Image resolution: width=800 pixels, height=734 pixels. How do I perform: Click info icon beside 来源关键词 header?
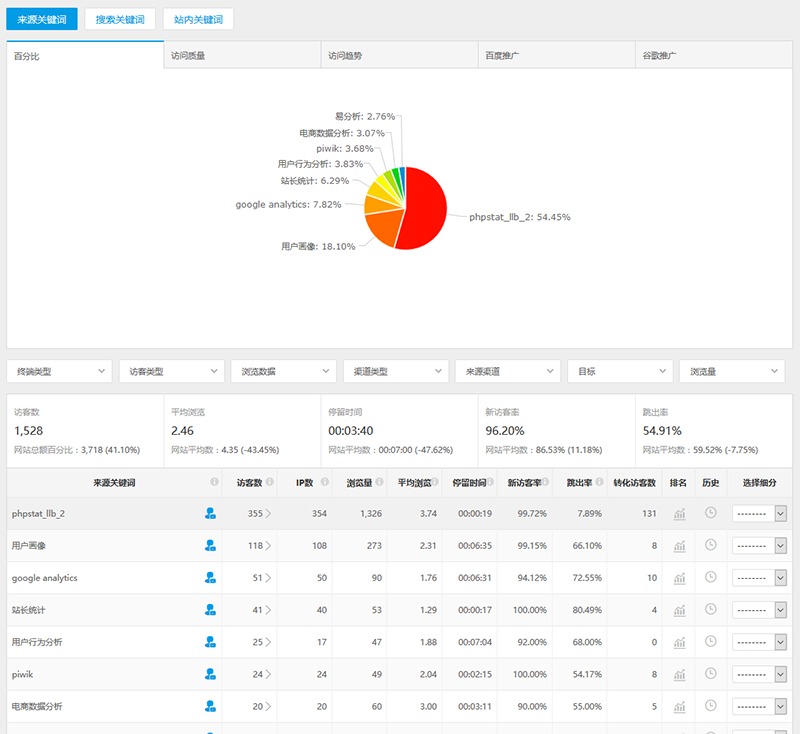tap(214, 482)
